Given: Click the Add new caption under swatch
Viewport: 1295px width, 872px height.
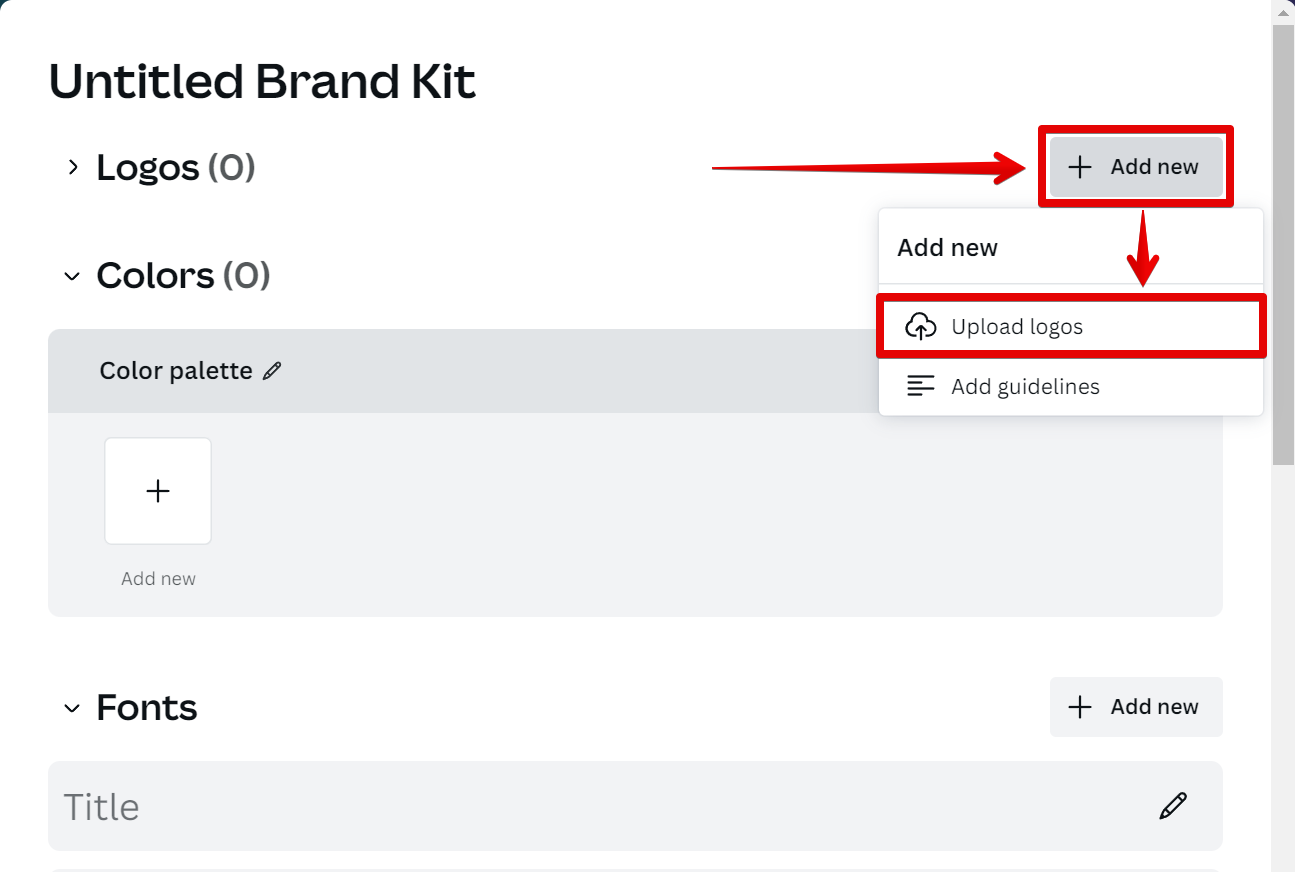Looking at the screenshot, I should coord(158,579).
